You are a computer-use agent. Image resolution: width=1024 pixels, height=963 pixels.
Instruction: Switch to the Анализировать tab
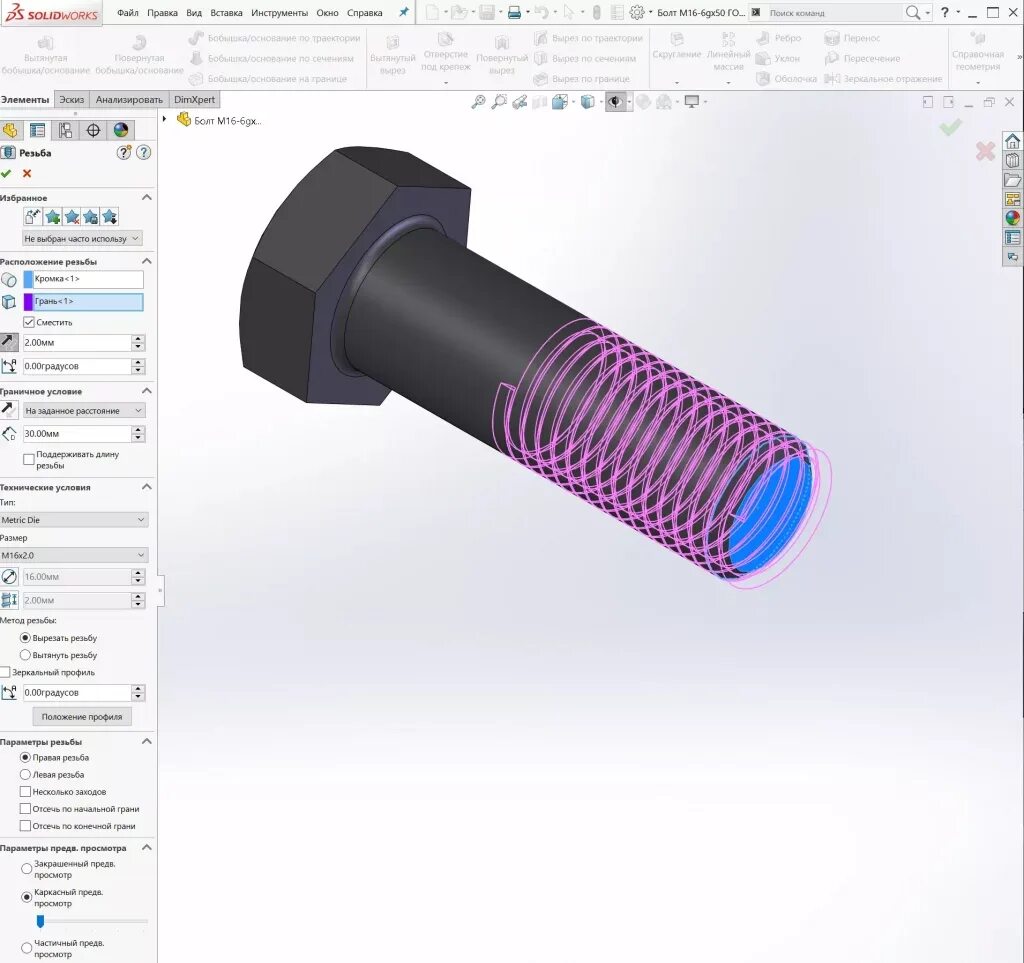[x=129, y=99]
